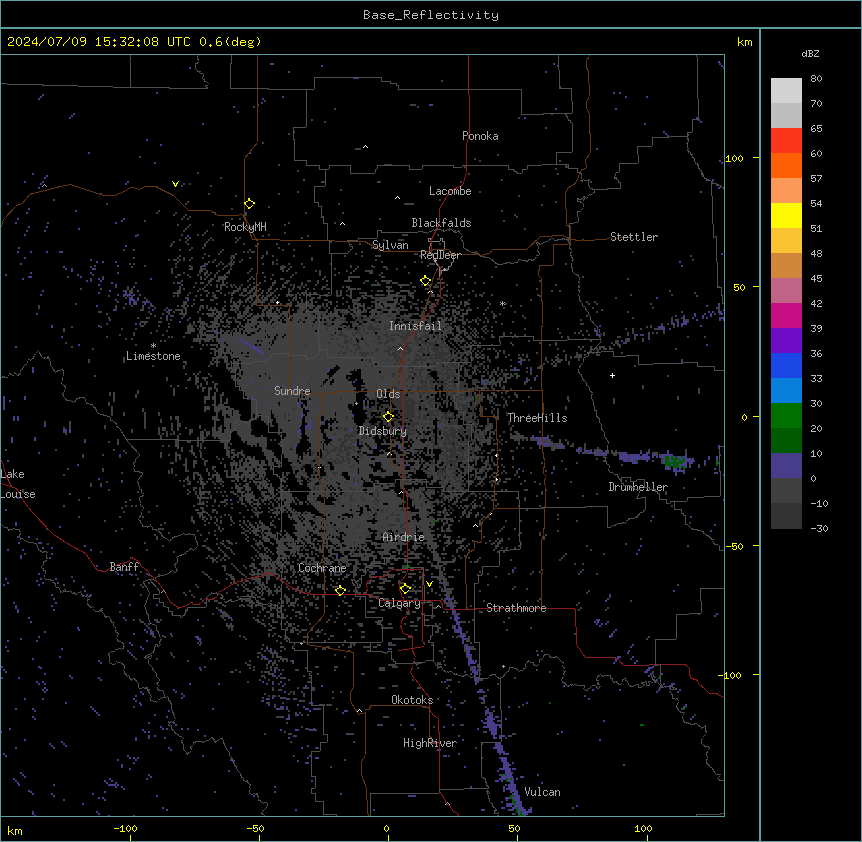Click the dBZ legend heading
The height and width of the screenshot is (842, 862).
pyautogui.click(x=810, y=53)
